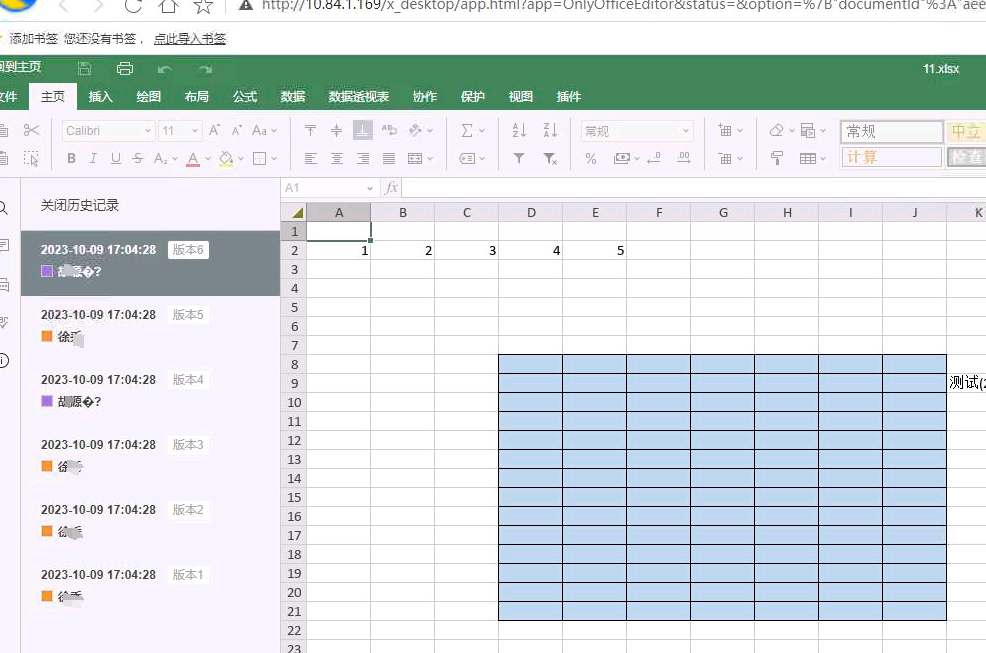Toggle Bold formatting
The height and width of the screenshot is (653, 986).
point(72,159)
